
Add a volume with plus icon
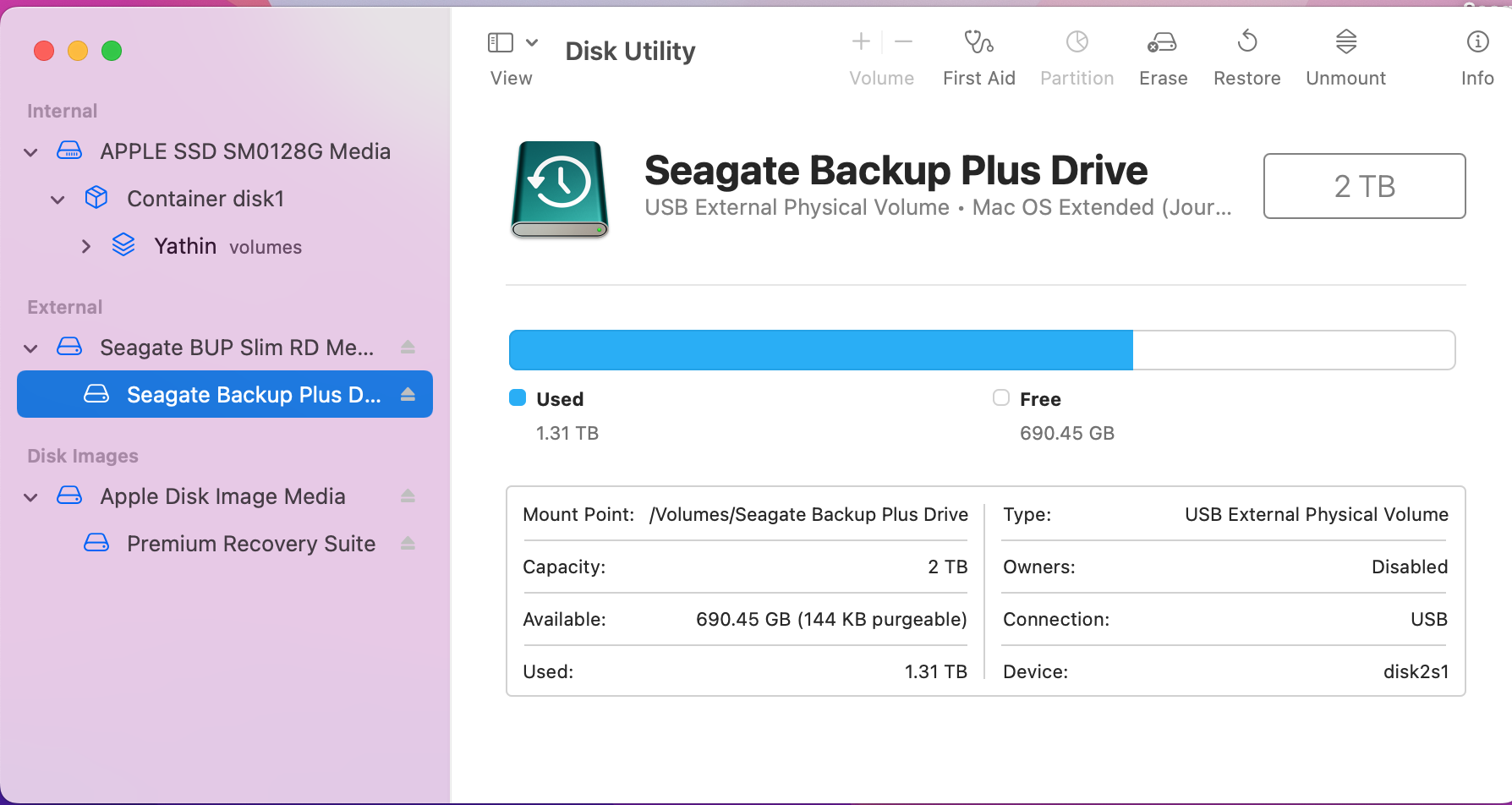pos(861,41)
